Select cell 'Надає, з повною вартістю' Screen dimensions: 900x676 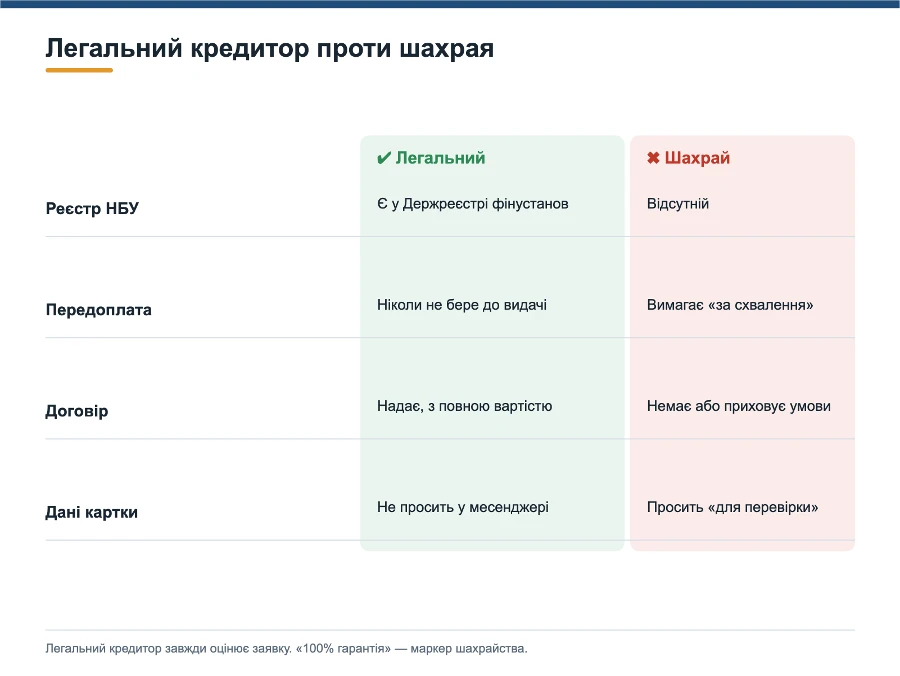(x=464, y=406)
